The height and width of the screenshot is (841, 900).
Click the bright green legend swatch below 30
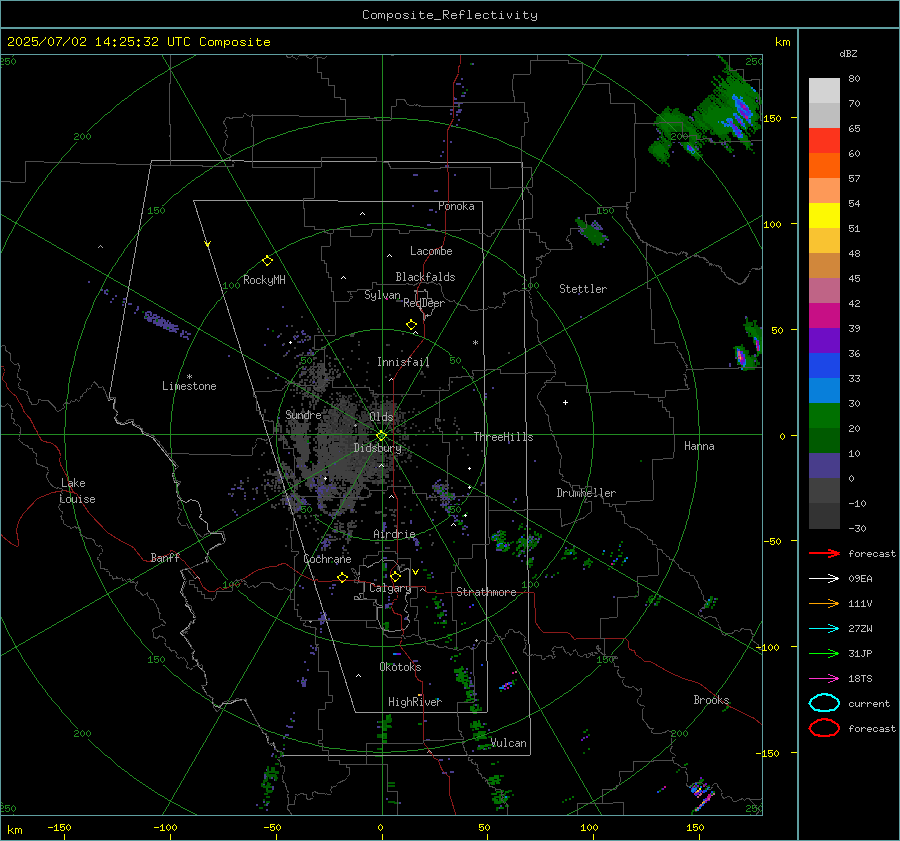pos(824,415)
